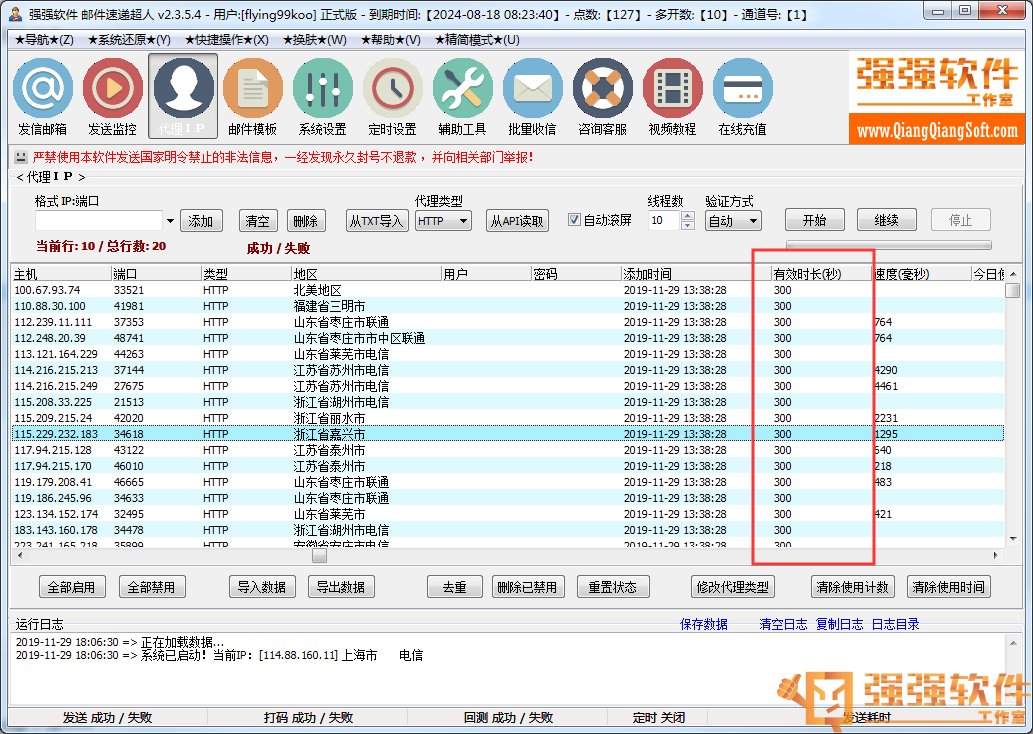Viewport: 1033px width, 734px height.
Task: Open the ★导航★(Z) menu
Action: click(44, 40)
